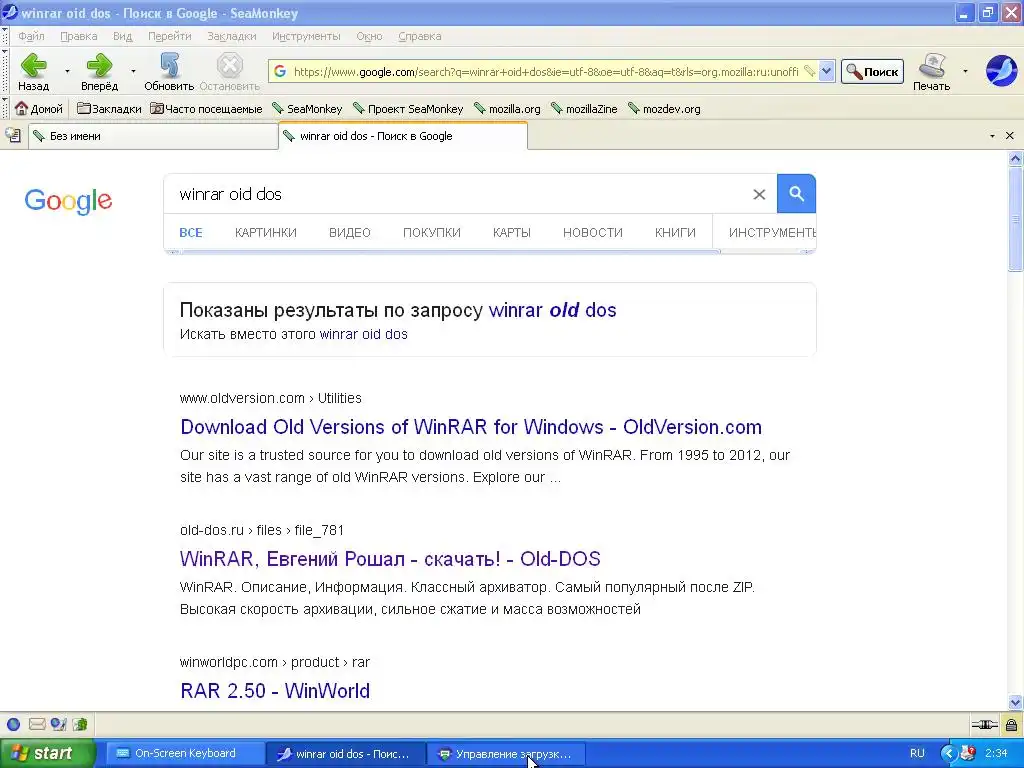Open Download Old Versions of WinRAR result

(x=471, y=427)
